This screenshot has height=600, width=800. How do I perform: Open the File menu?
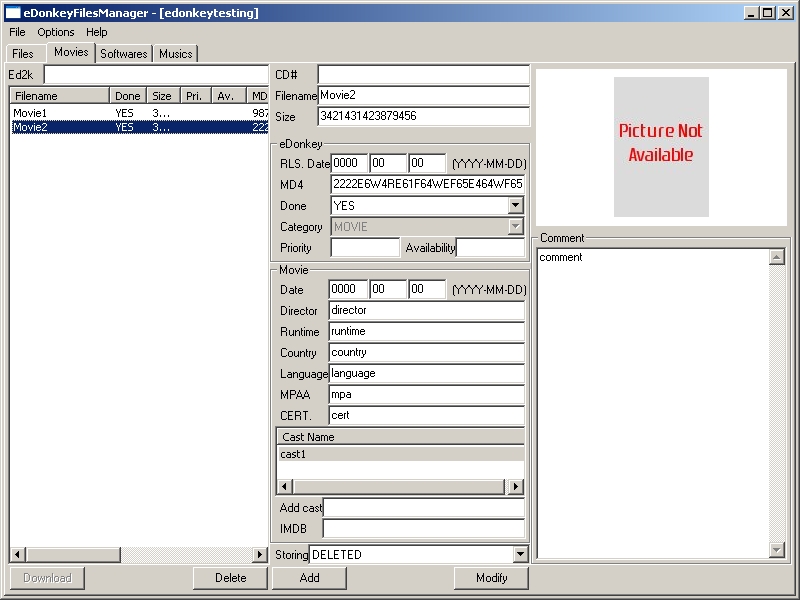17,32
